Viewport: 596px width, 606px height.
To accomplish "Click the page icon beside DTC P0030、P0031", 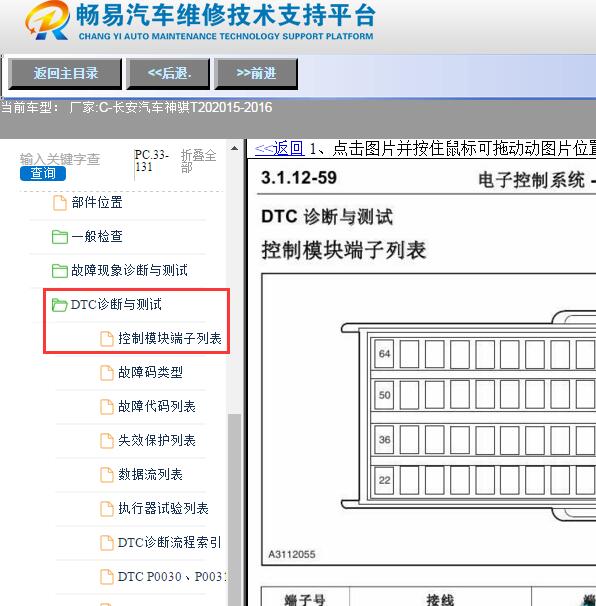I will 107,577.
